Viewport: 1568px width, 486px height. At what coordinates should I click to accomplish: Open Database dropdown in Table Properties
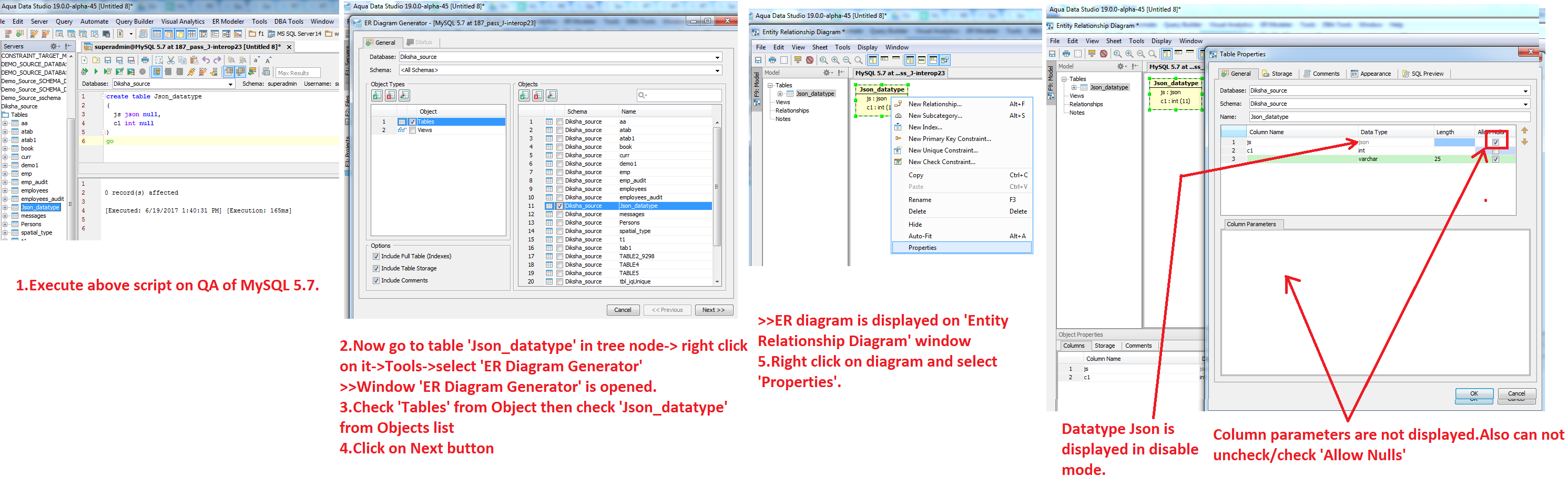(x=1525, y=92)
